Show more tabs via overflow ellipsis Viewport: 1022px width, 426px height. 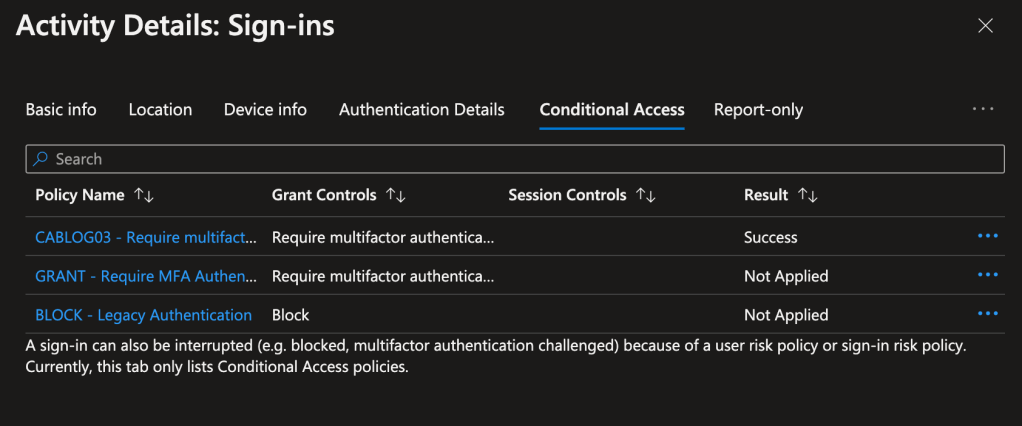click(x=982, y=109)
